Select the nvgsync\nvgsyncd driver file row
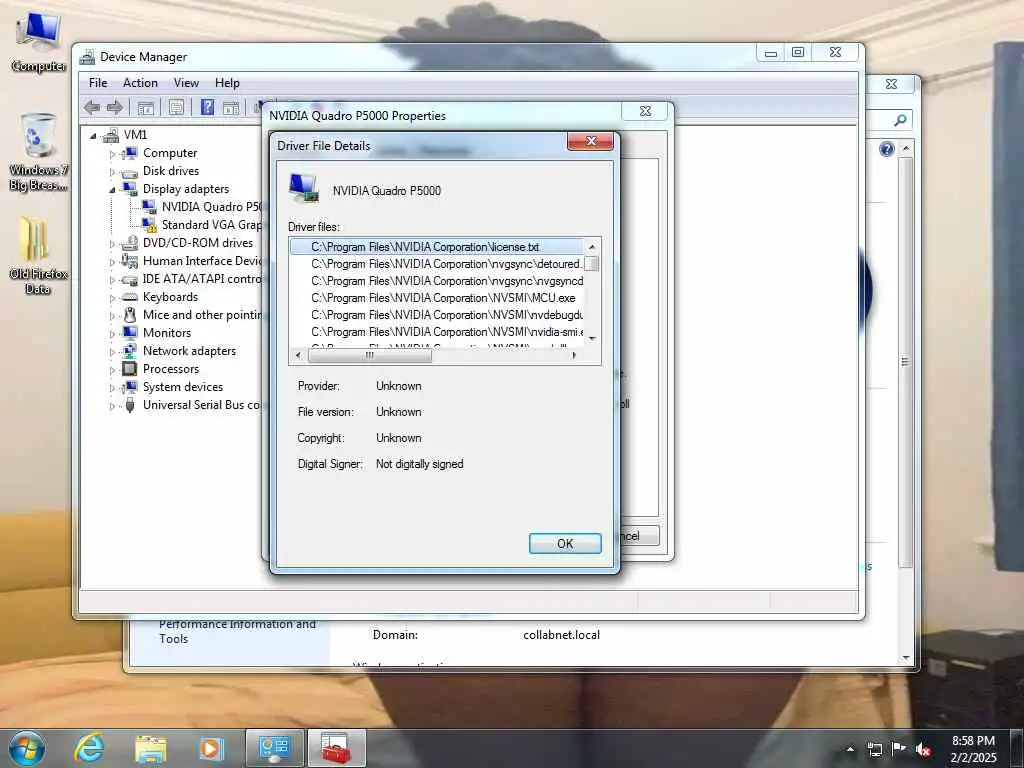This screenshot has height=768, width=1024. click(x=436, y=281)
